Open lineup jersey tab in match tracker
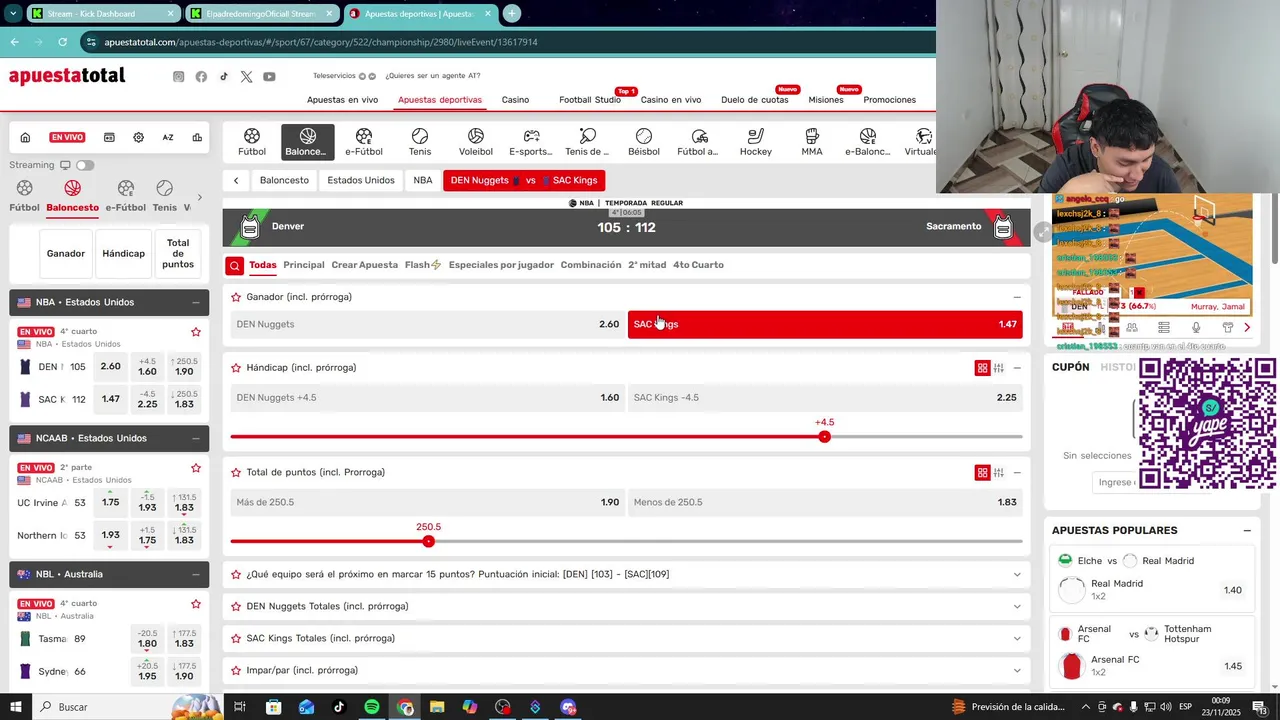Viewport: 1280px width, 720px height. tap(1228, 327)
